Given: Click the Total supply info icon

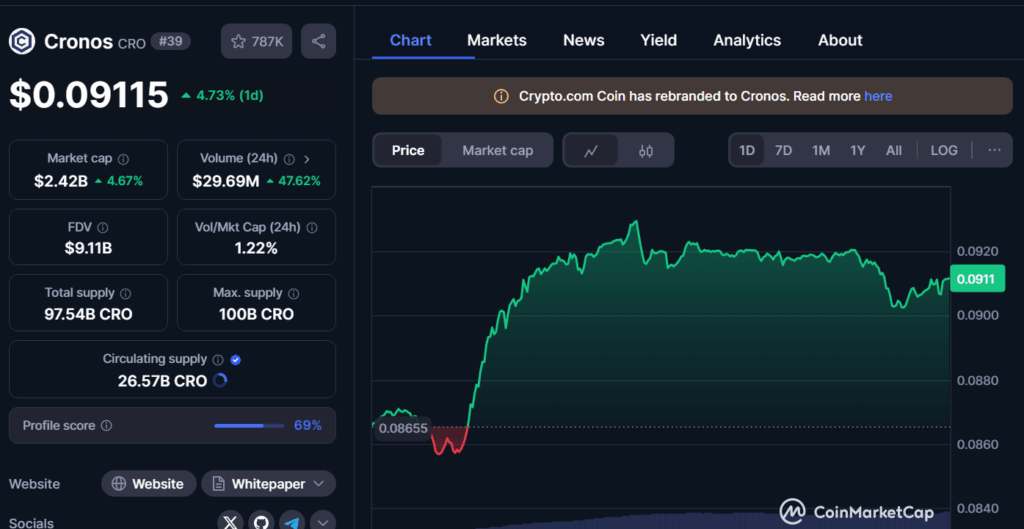Looking at the screenshot, I should (125, 294).
